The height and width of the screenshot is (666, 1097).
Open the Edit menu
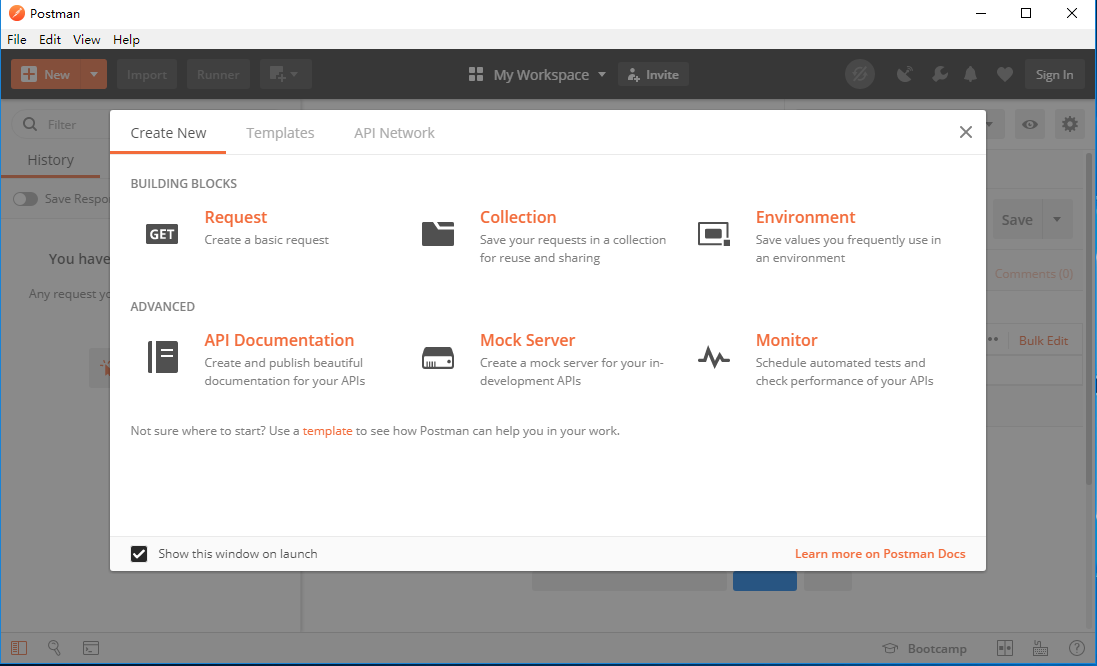coord(50,39)
